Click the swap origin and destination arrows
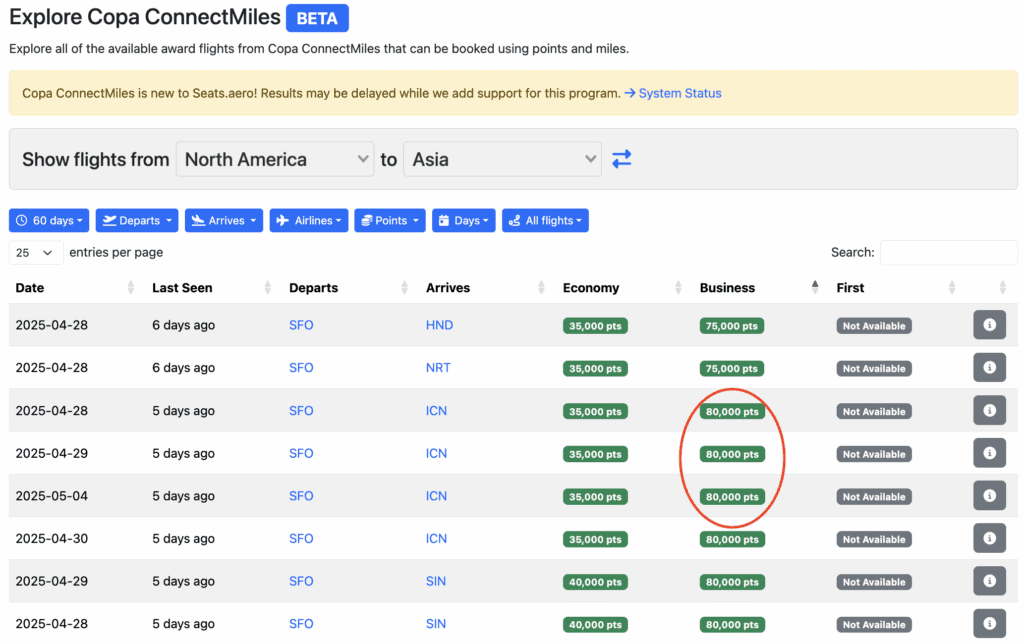 click(621, 159)
